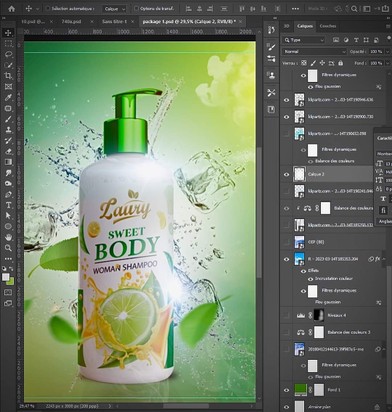Viewport: 392px width, 412px height.
Task: Select the Brush tool
Action: click(8, 119)
